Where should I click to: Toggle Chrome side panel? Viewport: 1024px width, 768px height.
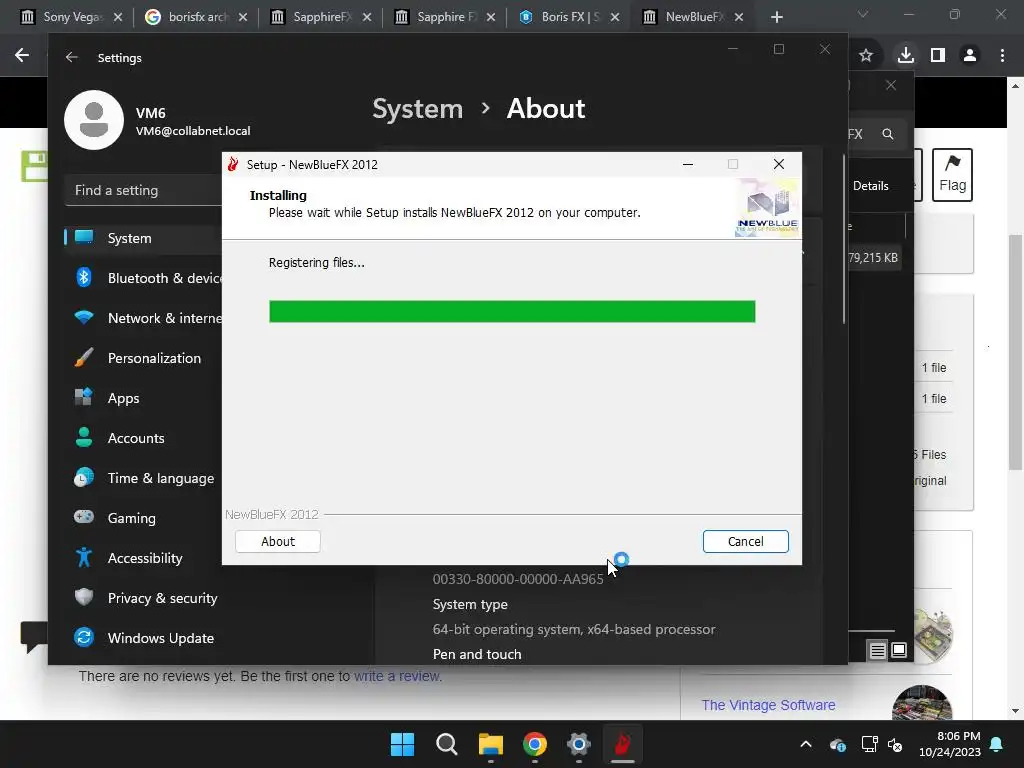pos(938,56)
